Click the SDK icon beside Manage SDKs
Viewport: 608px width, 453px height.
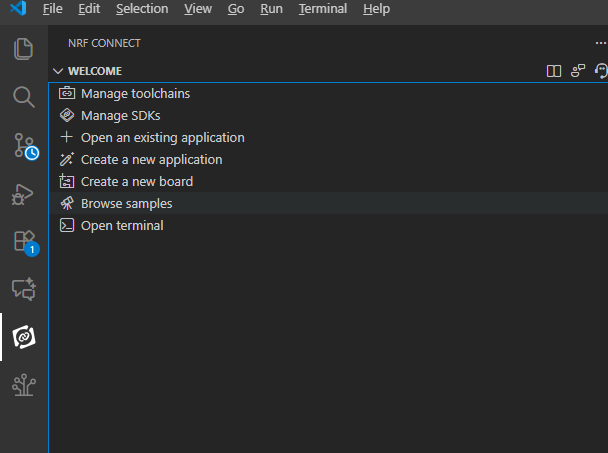(67, 115)
